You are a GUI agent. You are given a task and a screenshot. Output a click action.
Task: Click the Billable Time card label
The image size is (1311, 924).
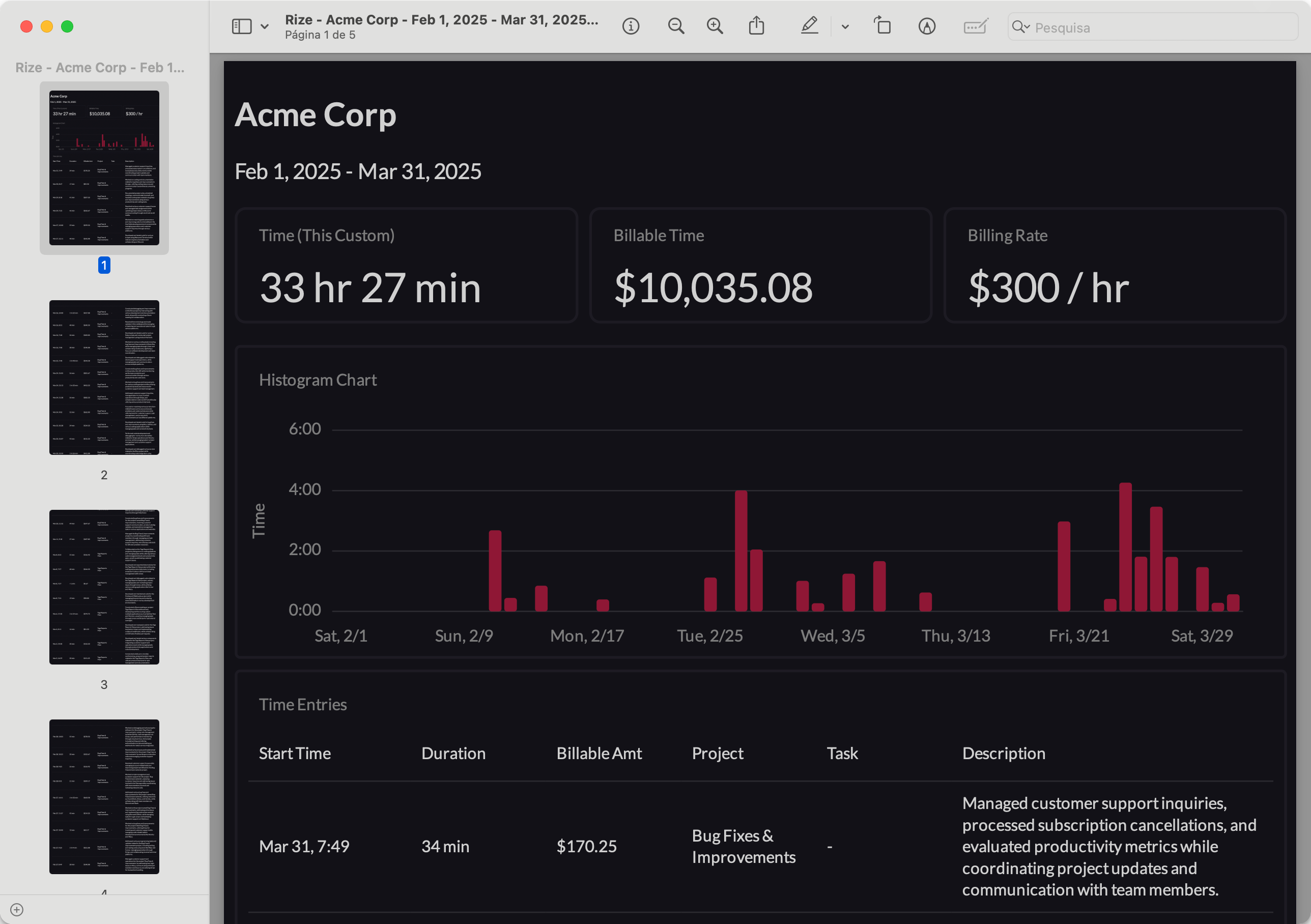point(659,236)
